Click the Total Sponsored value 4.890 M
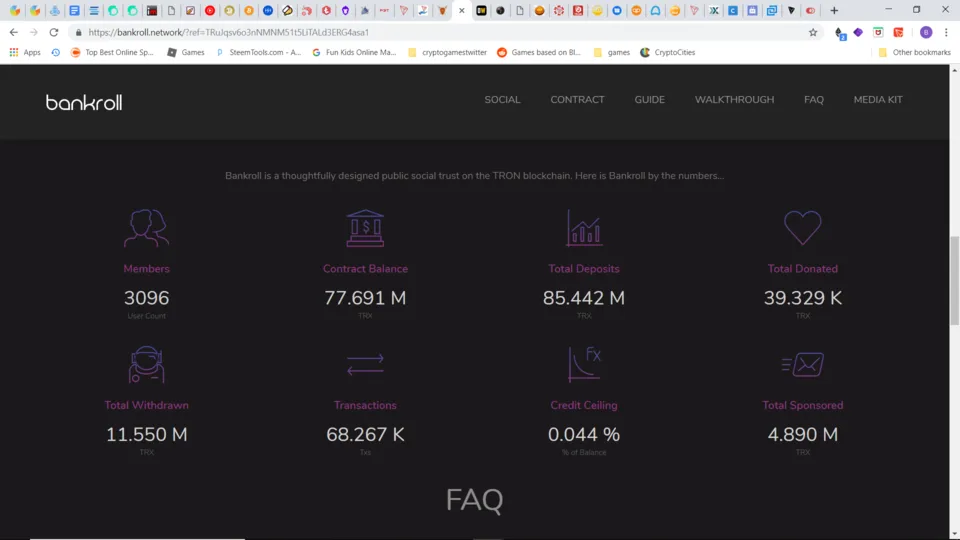The width and height of the screenshot is (960, 540). (803, 435)
